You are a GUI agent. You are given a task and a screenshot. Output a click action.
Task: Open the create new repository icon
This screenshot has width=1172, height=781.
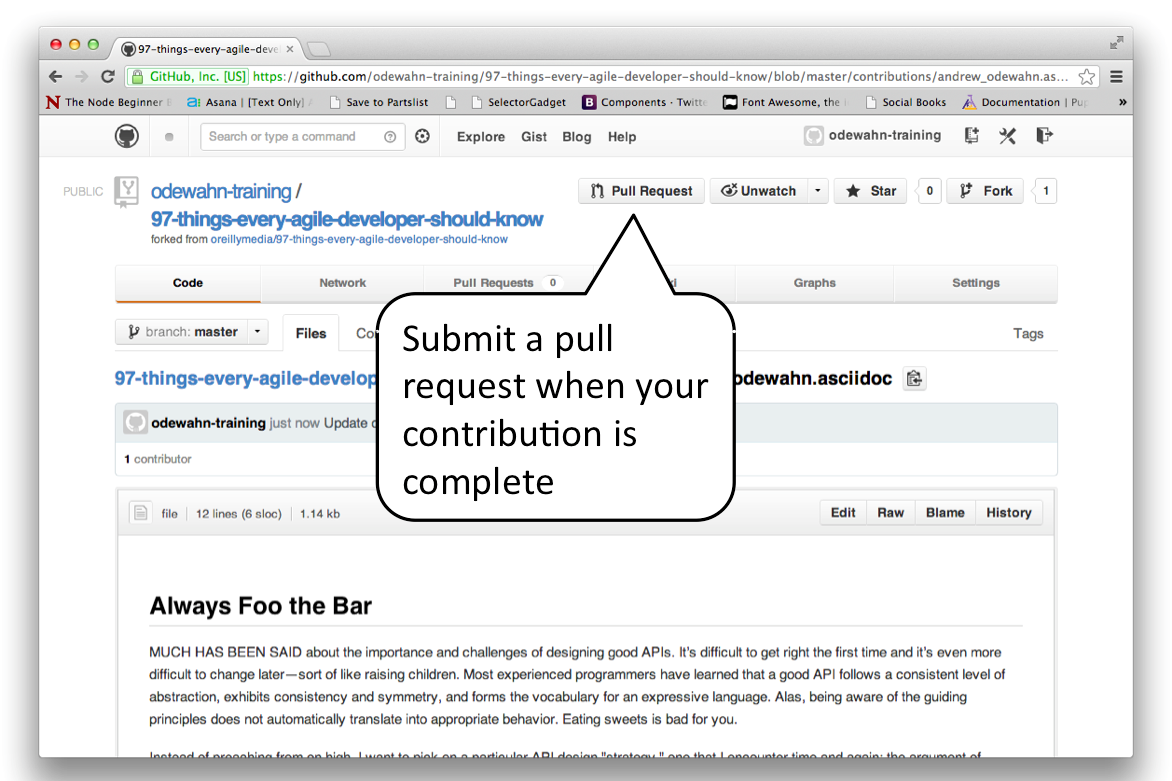(971, 134)
